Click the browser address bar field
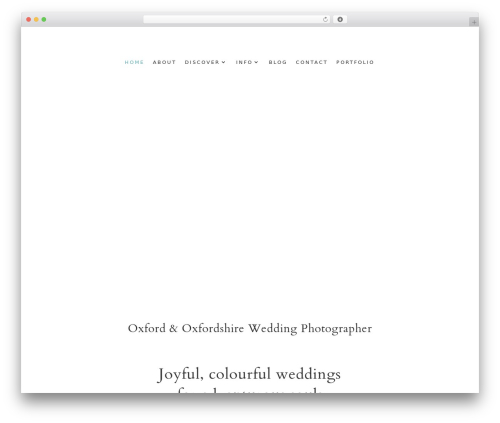Screen dimensions: 500x423 [x=237, y=20]
